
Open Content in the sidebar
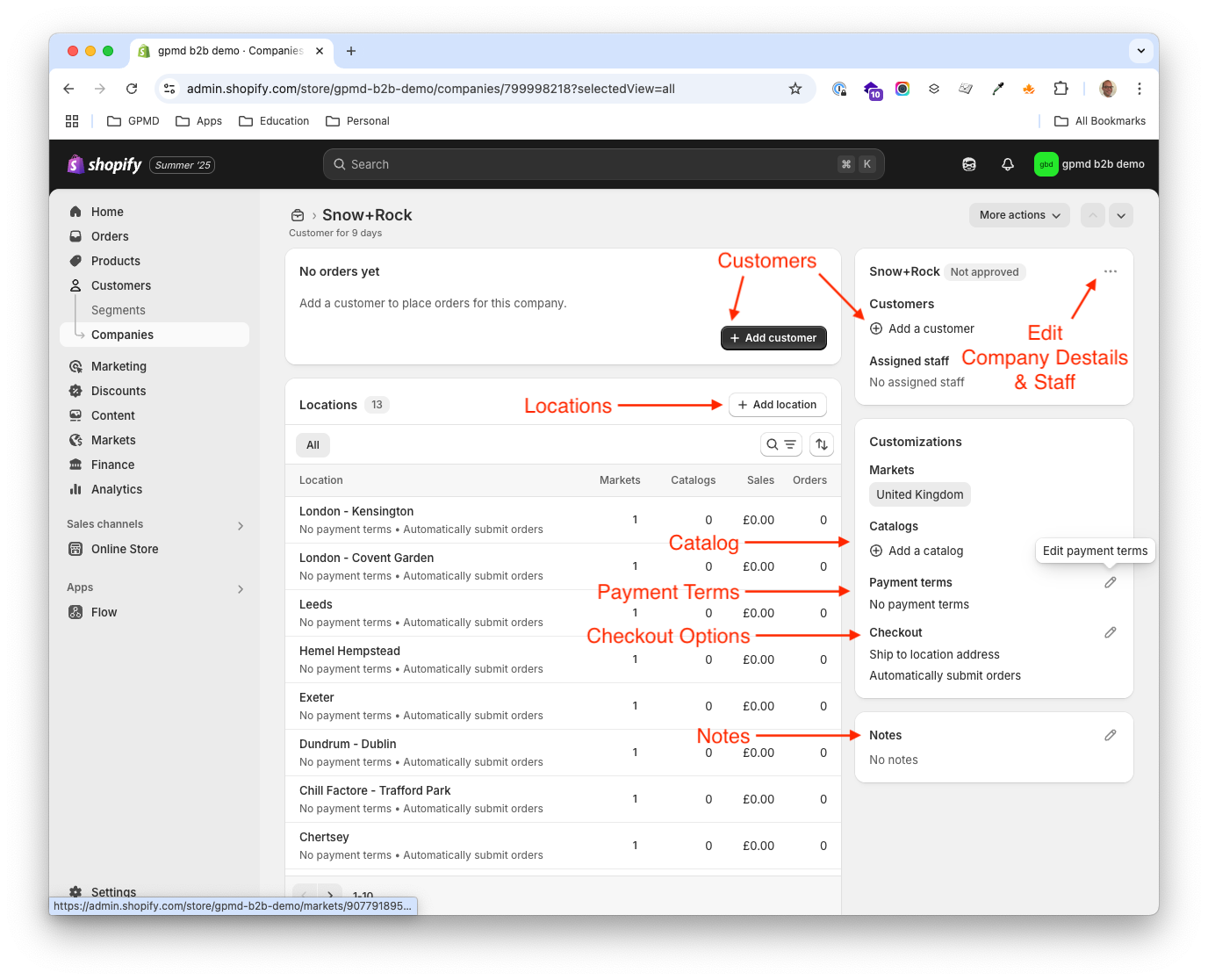[x=155, y=415]
